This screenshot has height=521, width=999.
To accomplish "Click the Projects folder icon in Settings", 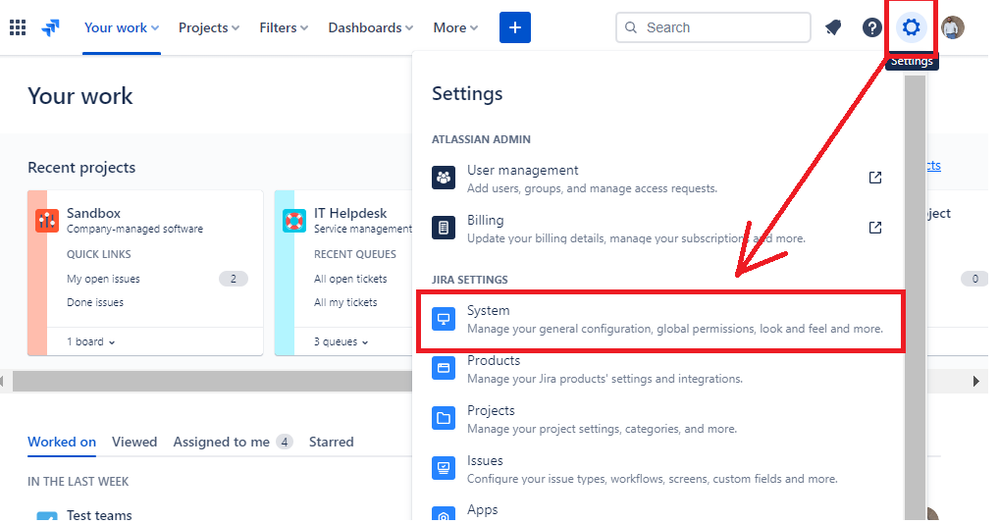I will tap(443, 418).
